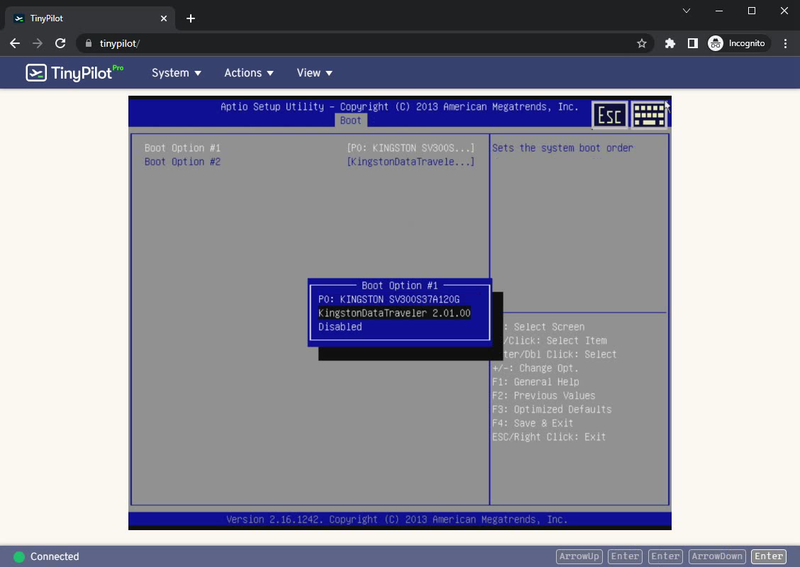Minimize the browser window
Screen dimensions: 800x567
[x=719, y=11]
